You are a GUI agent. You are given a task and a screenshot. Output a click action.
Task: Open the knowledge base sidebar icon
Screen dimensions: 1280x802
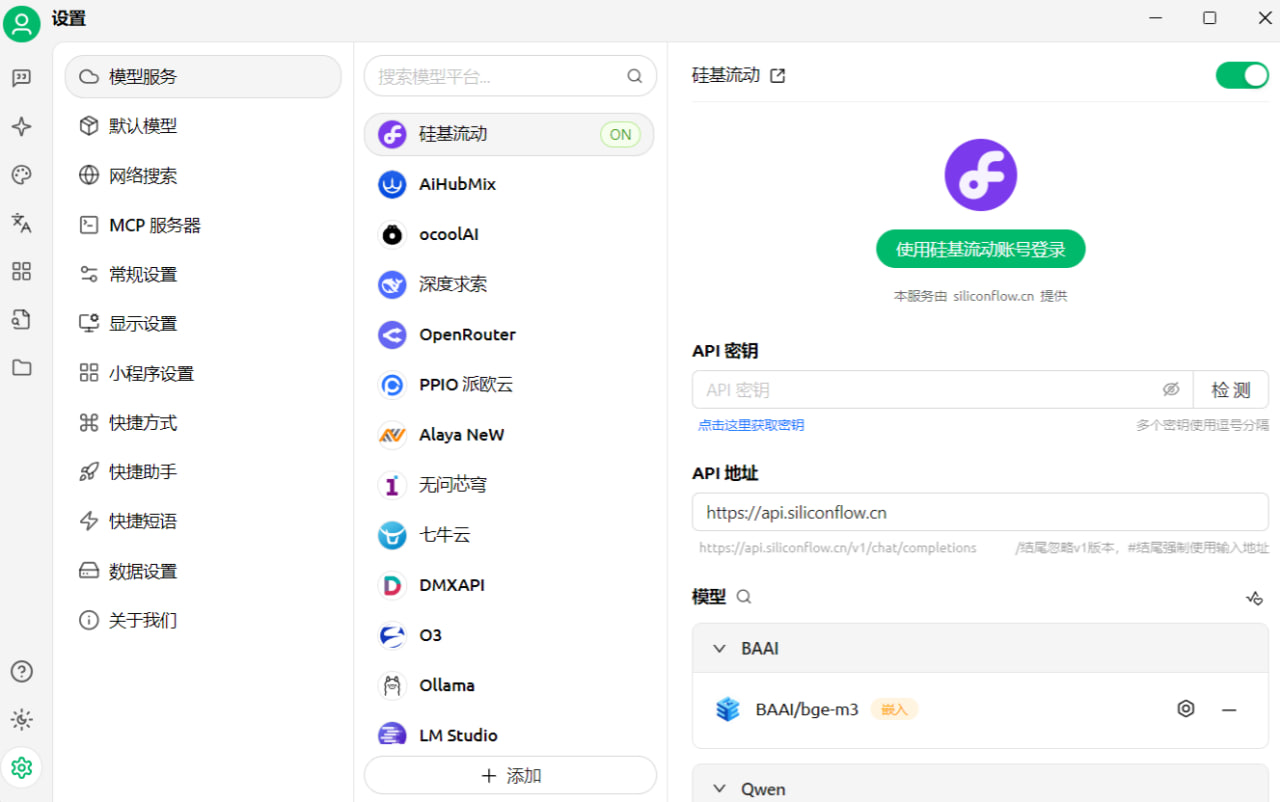pos(21,319)
